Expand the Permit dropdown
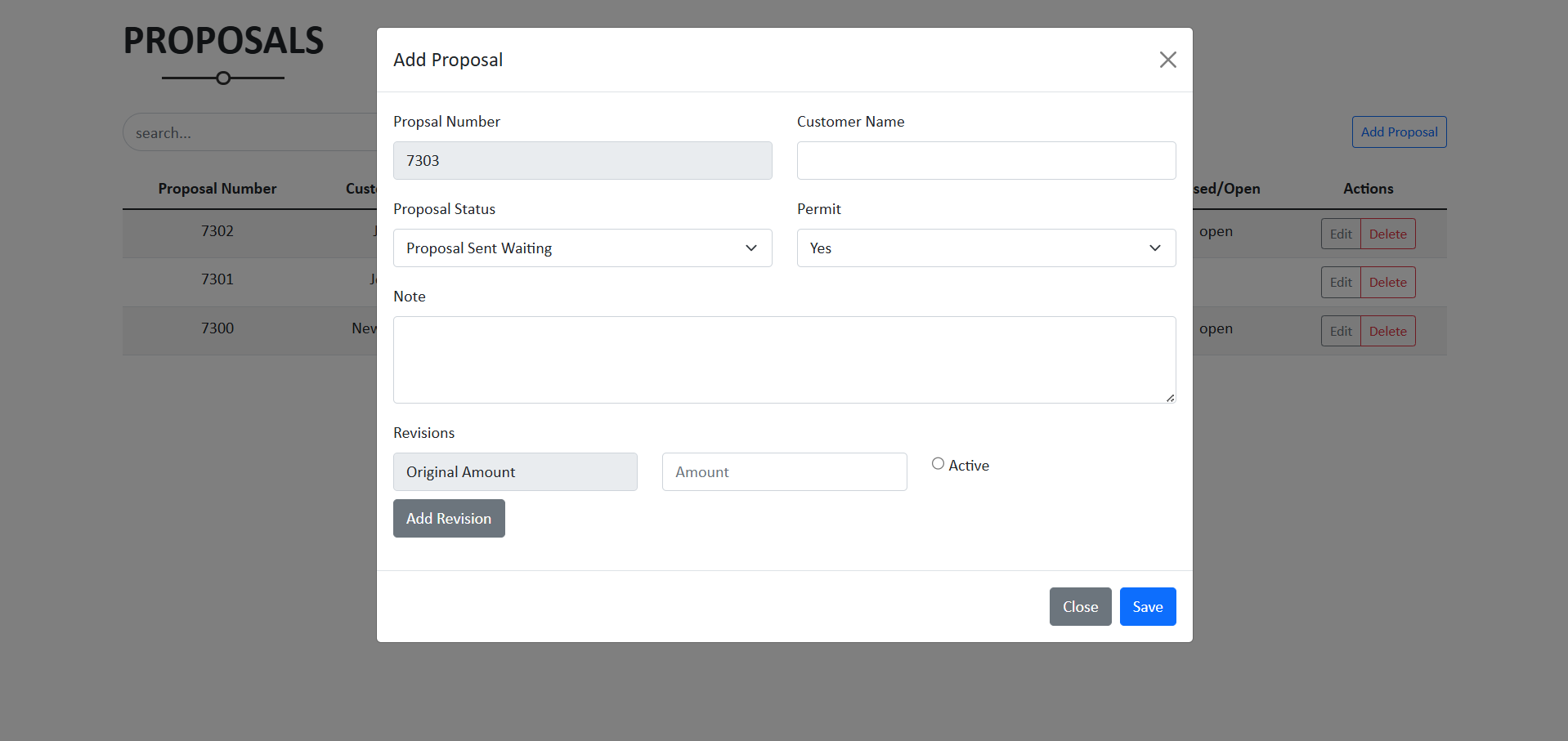The height and width of the screenshot is (741, 1568). (986, 248)
